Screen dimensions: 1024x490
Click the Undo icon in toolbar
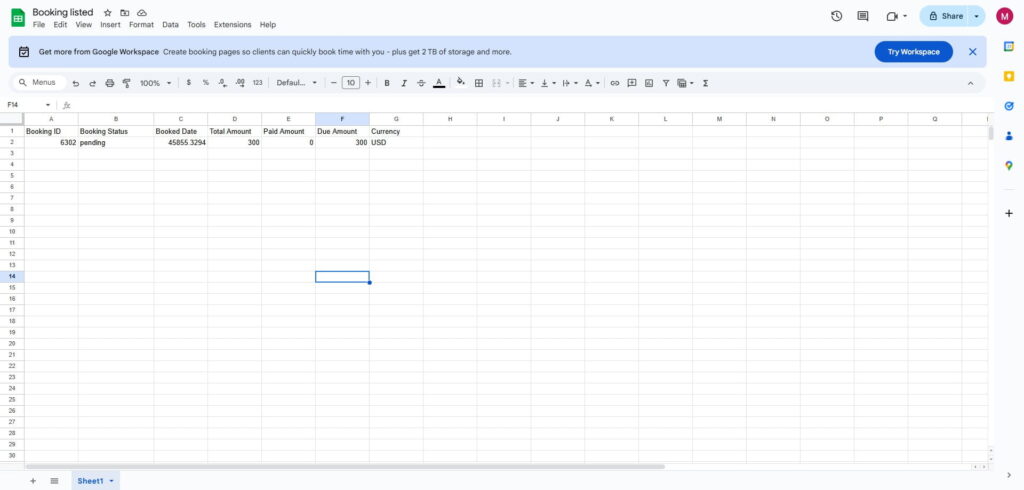[76, 83]
